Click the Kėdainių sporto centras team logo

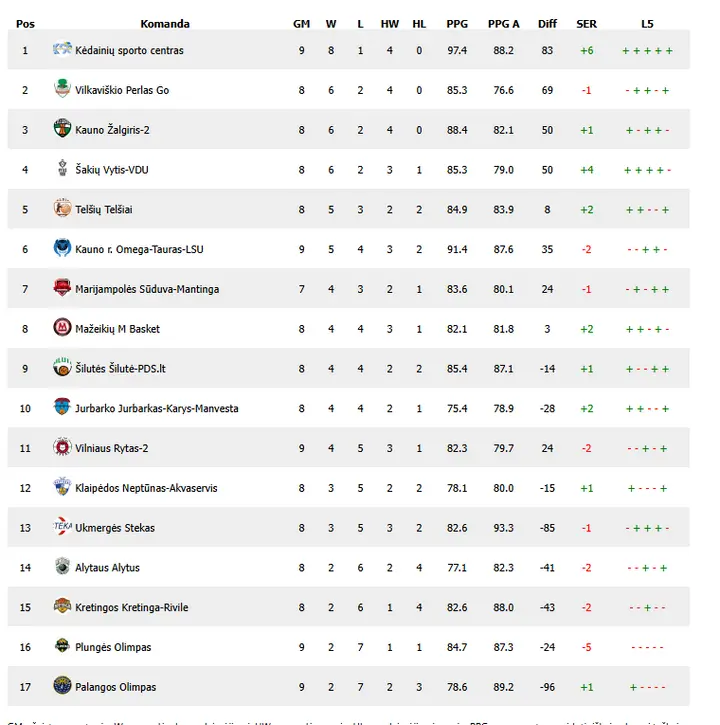(x=62, y=49)
